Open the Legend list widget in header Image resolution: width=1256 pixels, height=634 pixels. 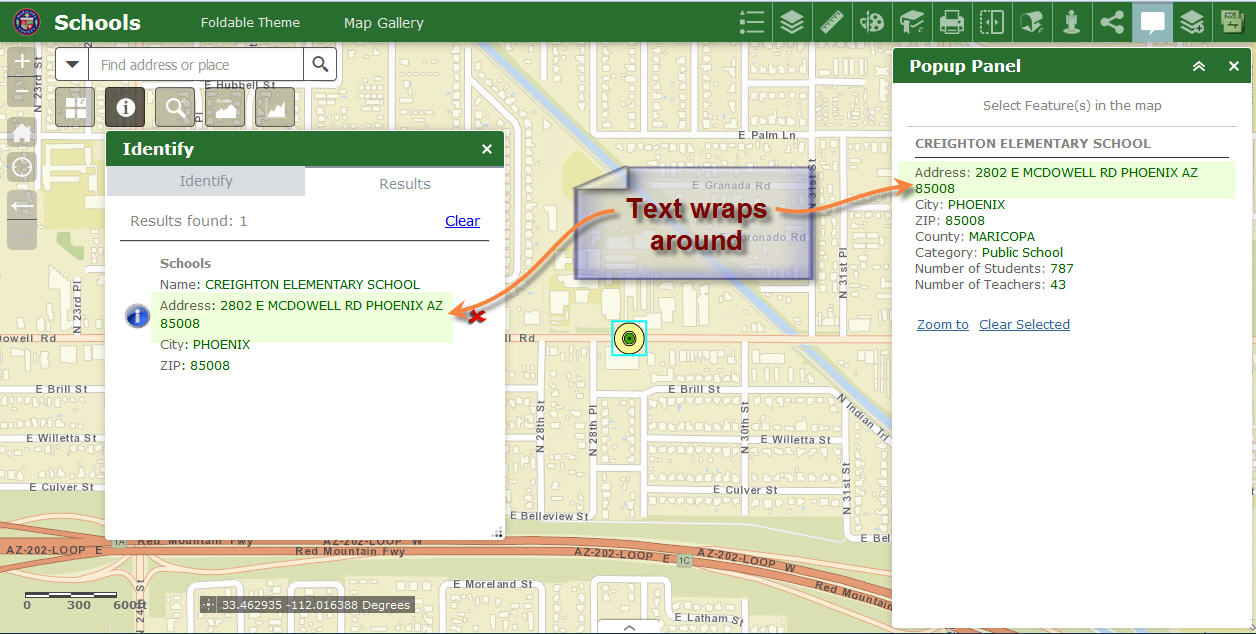click(752, 22)
